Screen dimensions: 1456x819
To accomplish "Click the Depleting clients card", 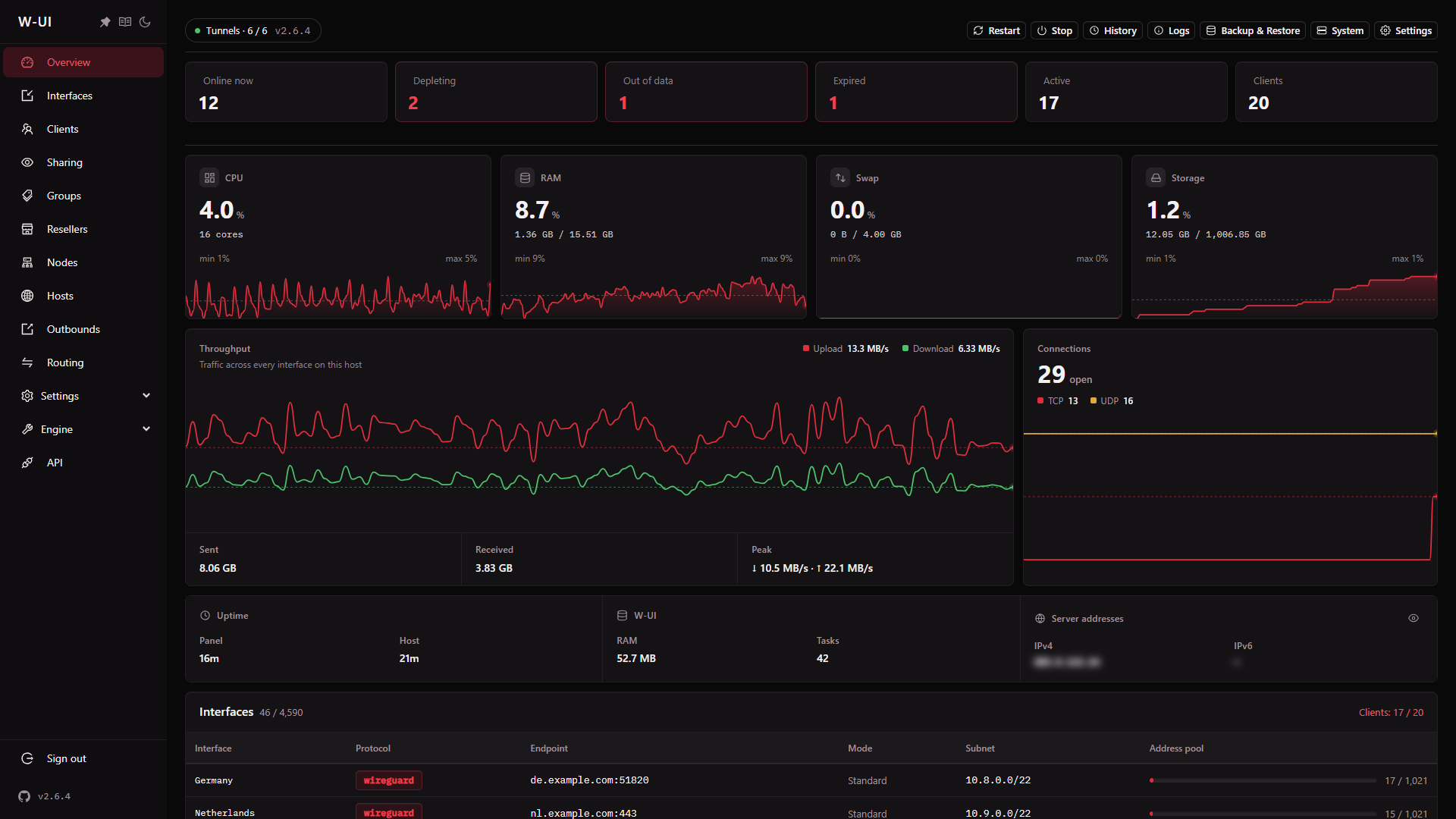I will (x=496, y=92).
